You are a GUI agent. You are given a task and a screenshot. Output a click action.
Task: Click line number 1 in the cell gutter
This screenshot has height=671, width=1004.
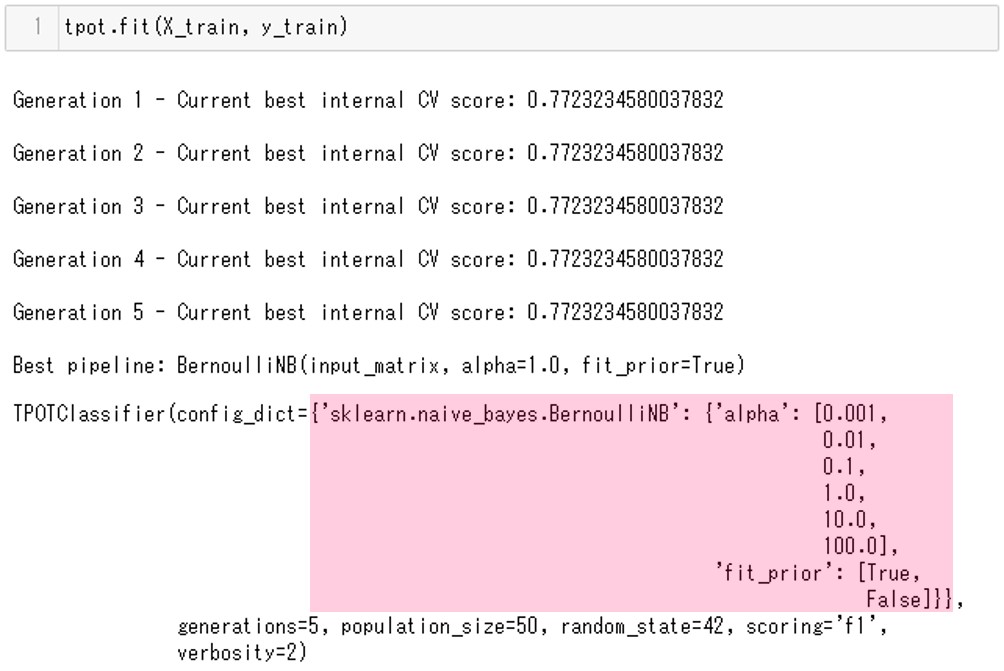pyautogui.click(x=37, y=28)
